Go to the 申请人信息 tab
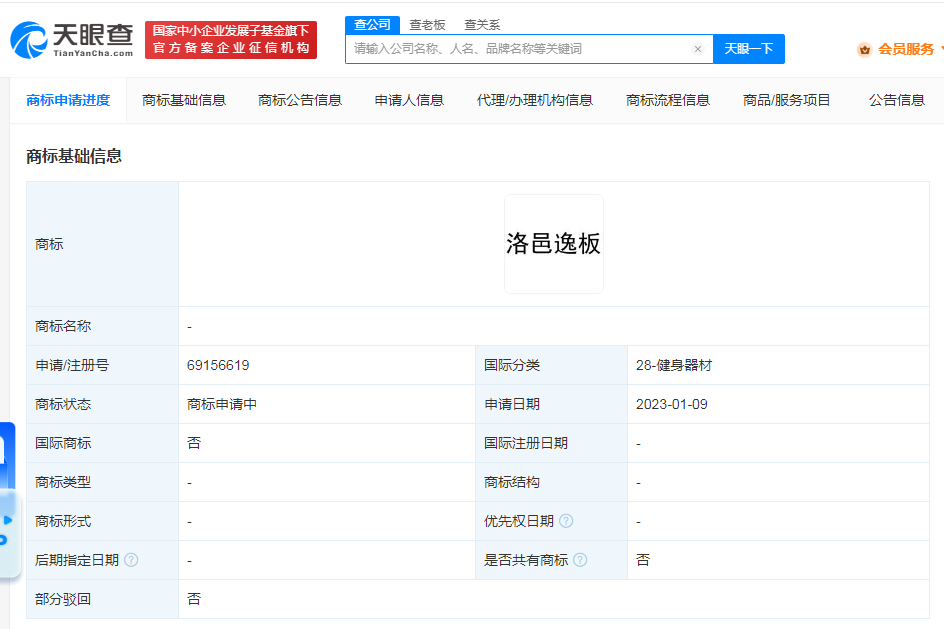The height and width of the screenshot is (629, 944). coord(409,100)
